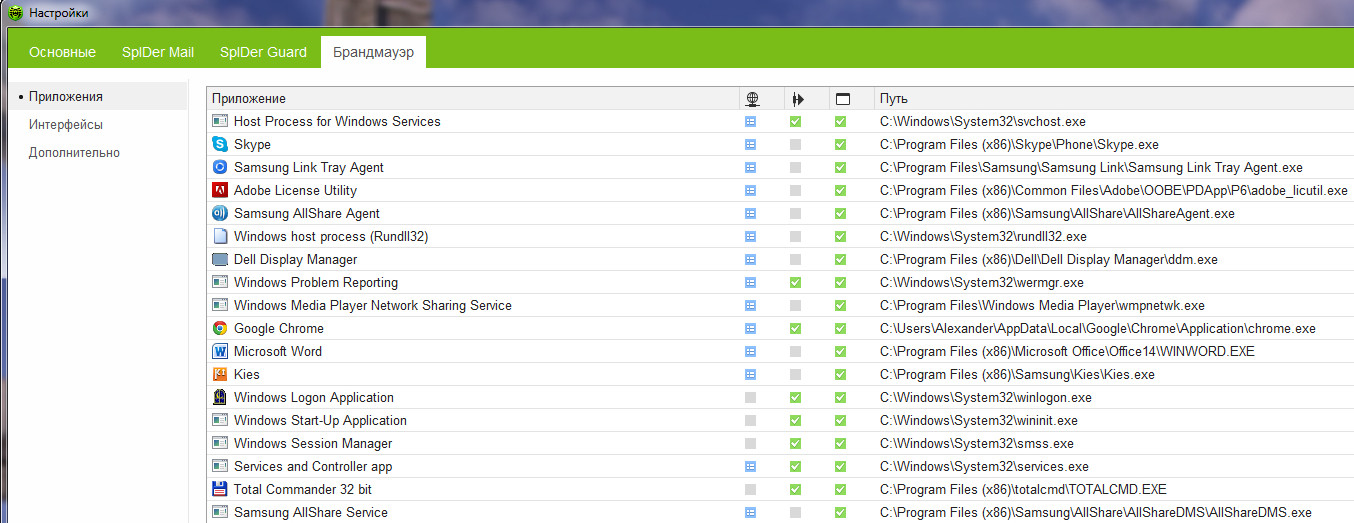This screenshot has width=1354, height=523.
Task: Switch to the SpIDer Guard tab
Action: tap(263, 52)
